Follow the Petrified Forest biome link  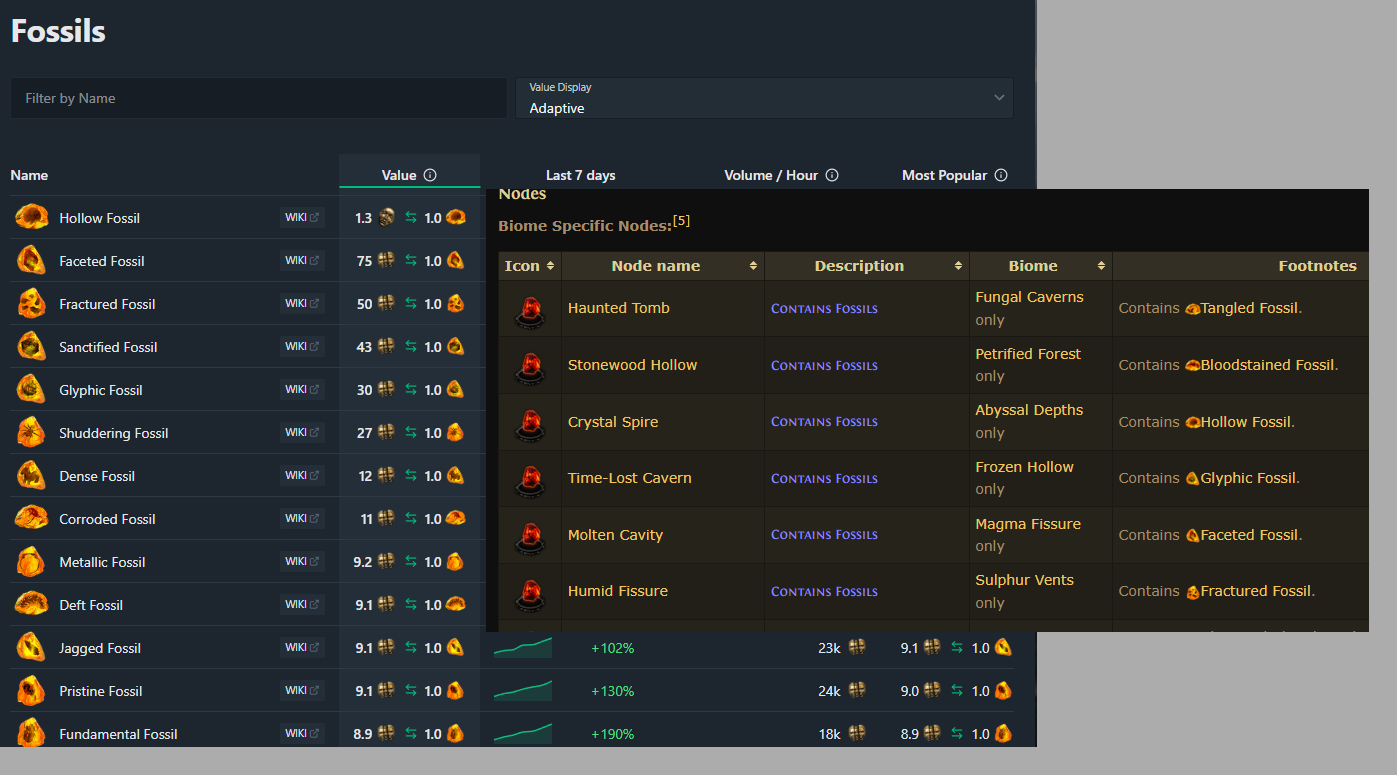pyautogui.click(x=1028, y=354)
